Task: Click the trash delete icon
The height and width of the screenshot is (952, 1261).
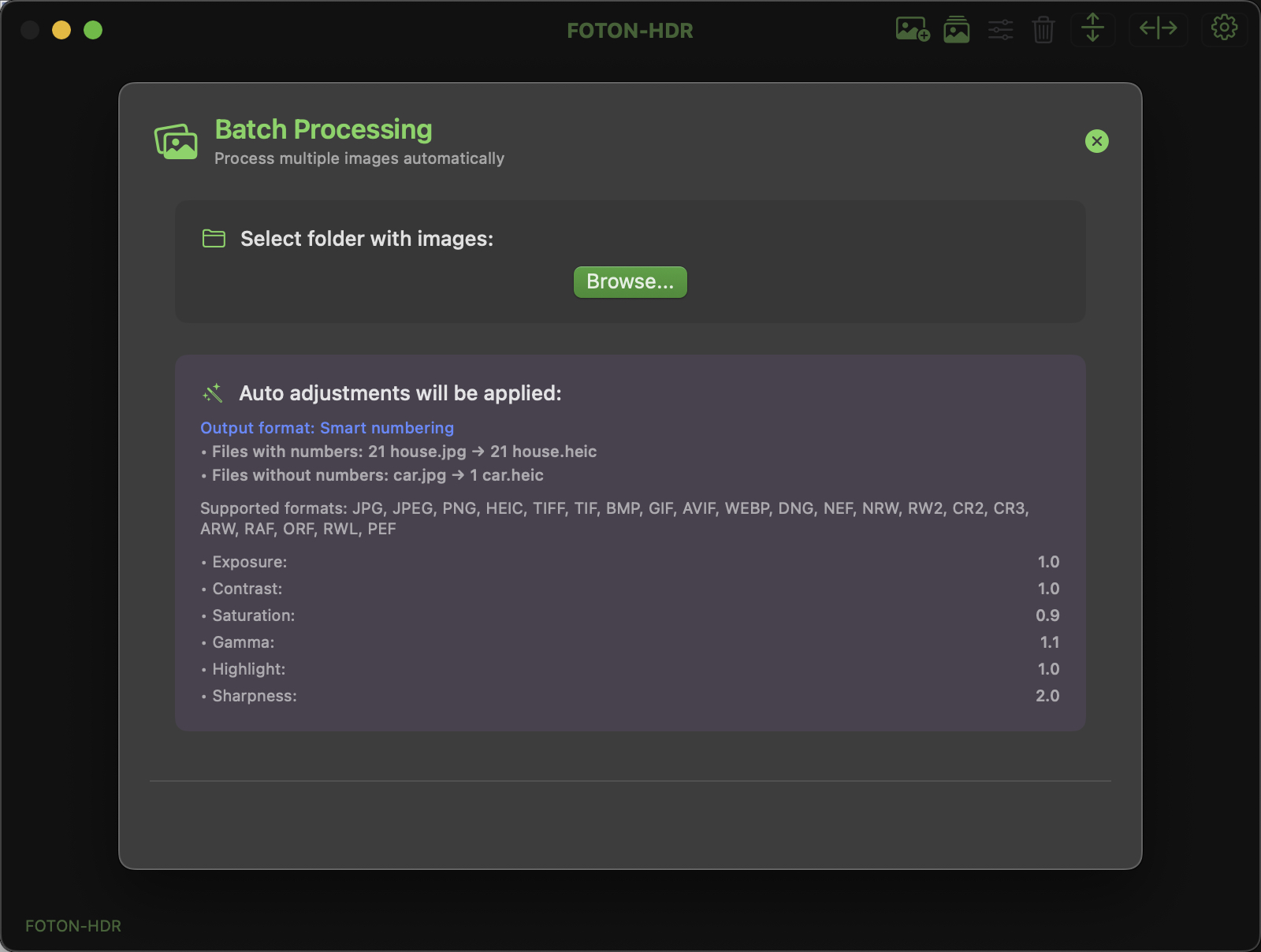Action: (1043, 30)
